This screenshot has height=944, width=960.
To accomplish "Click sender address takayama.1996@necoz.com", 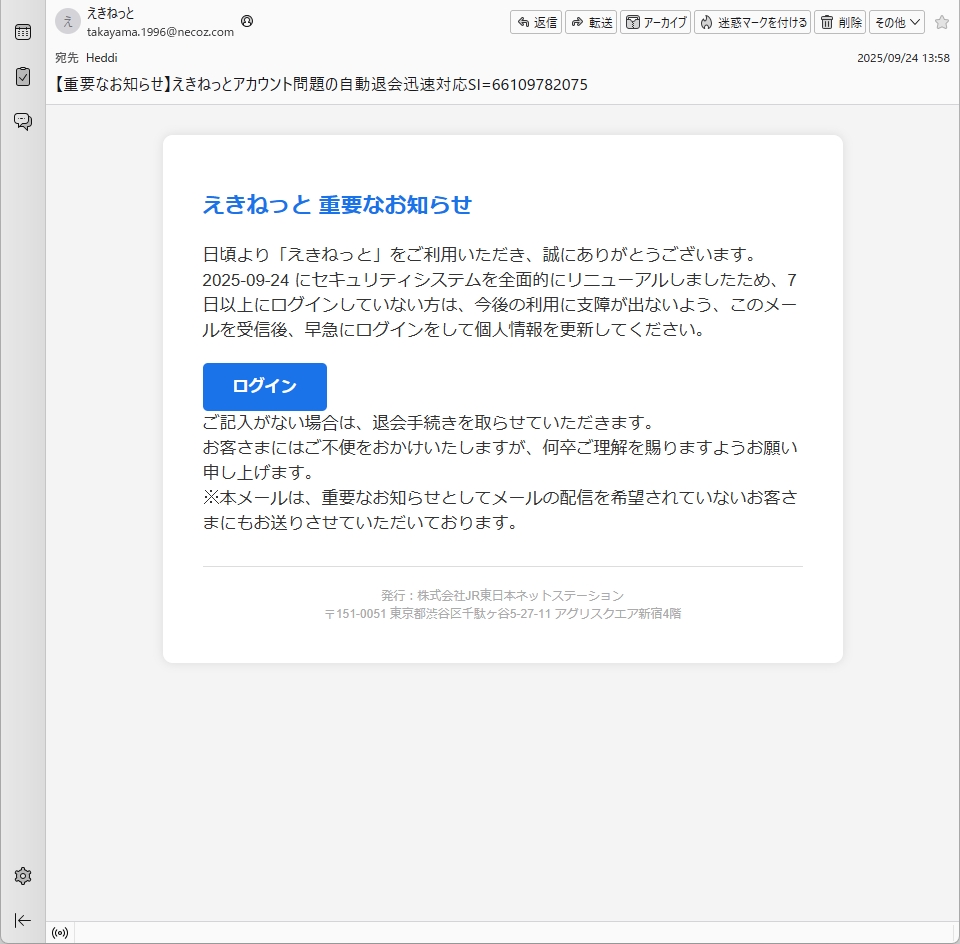I will [x=160, y=32].
